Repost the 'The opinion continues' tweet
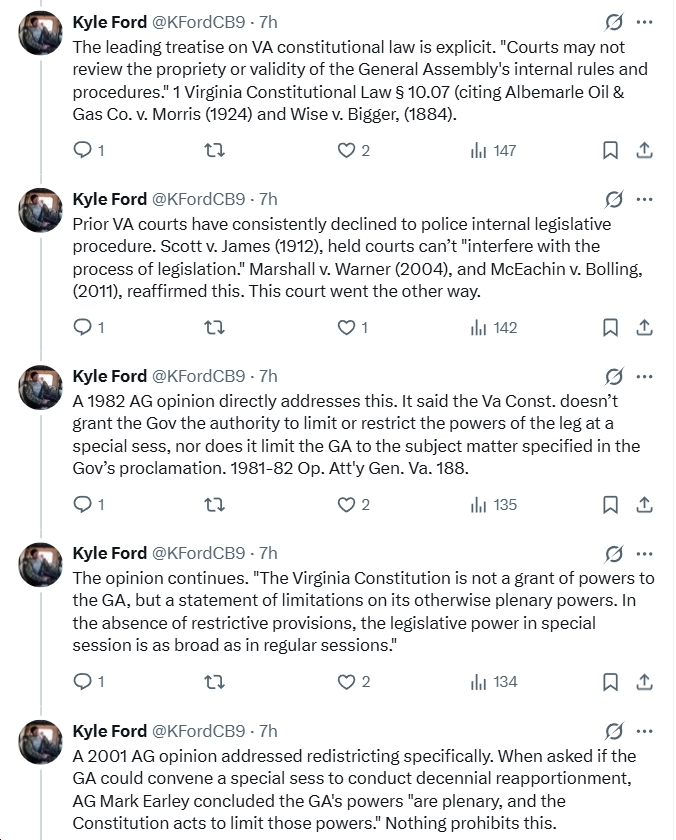Screen dimensions: 676x840 [212, 681]
